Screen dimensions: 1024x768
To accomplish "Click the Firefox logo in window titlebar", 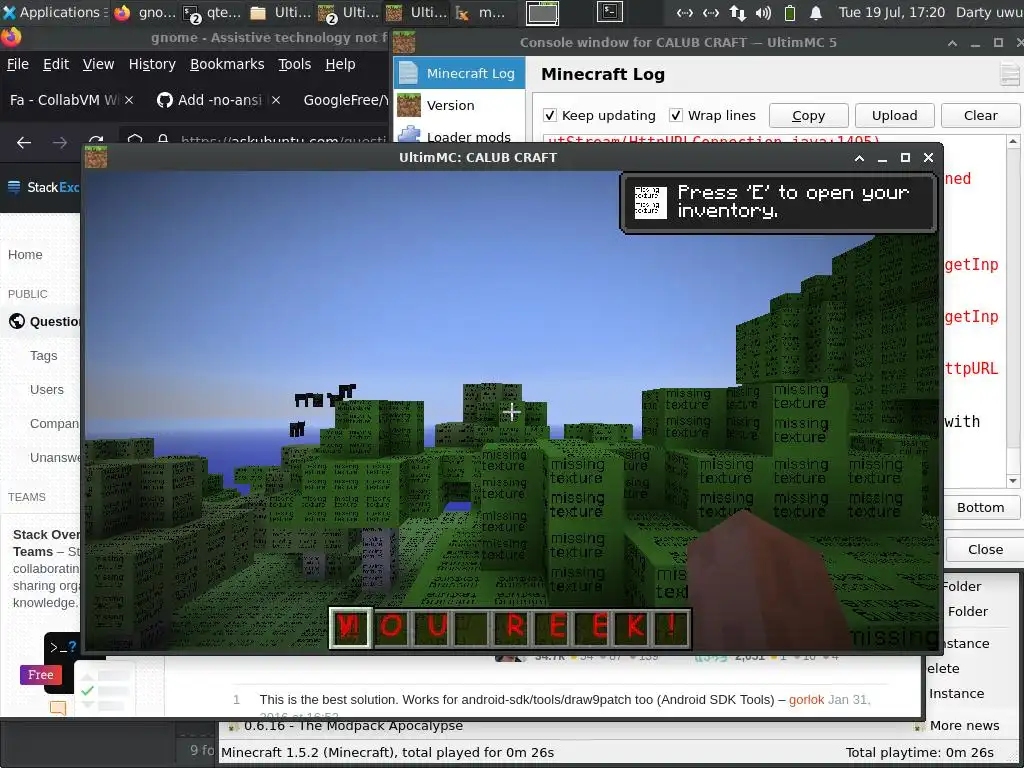I will [11, 37].
